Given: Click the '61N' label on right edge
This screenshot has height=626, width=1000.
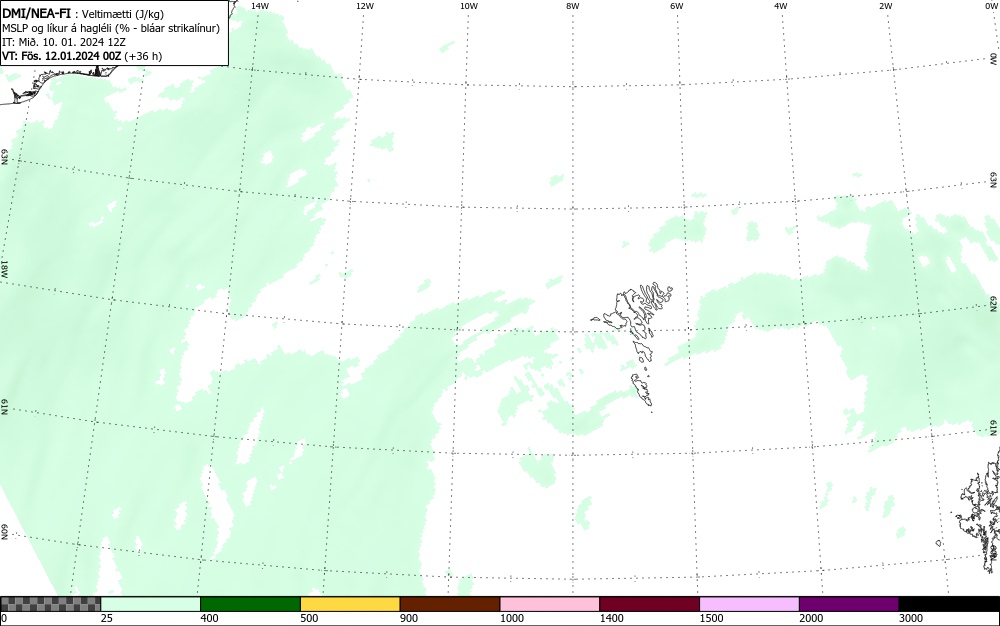Looking at the screenshot, I should click(994, 428).
